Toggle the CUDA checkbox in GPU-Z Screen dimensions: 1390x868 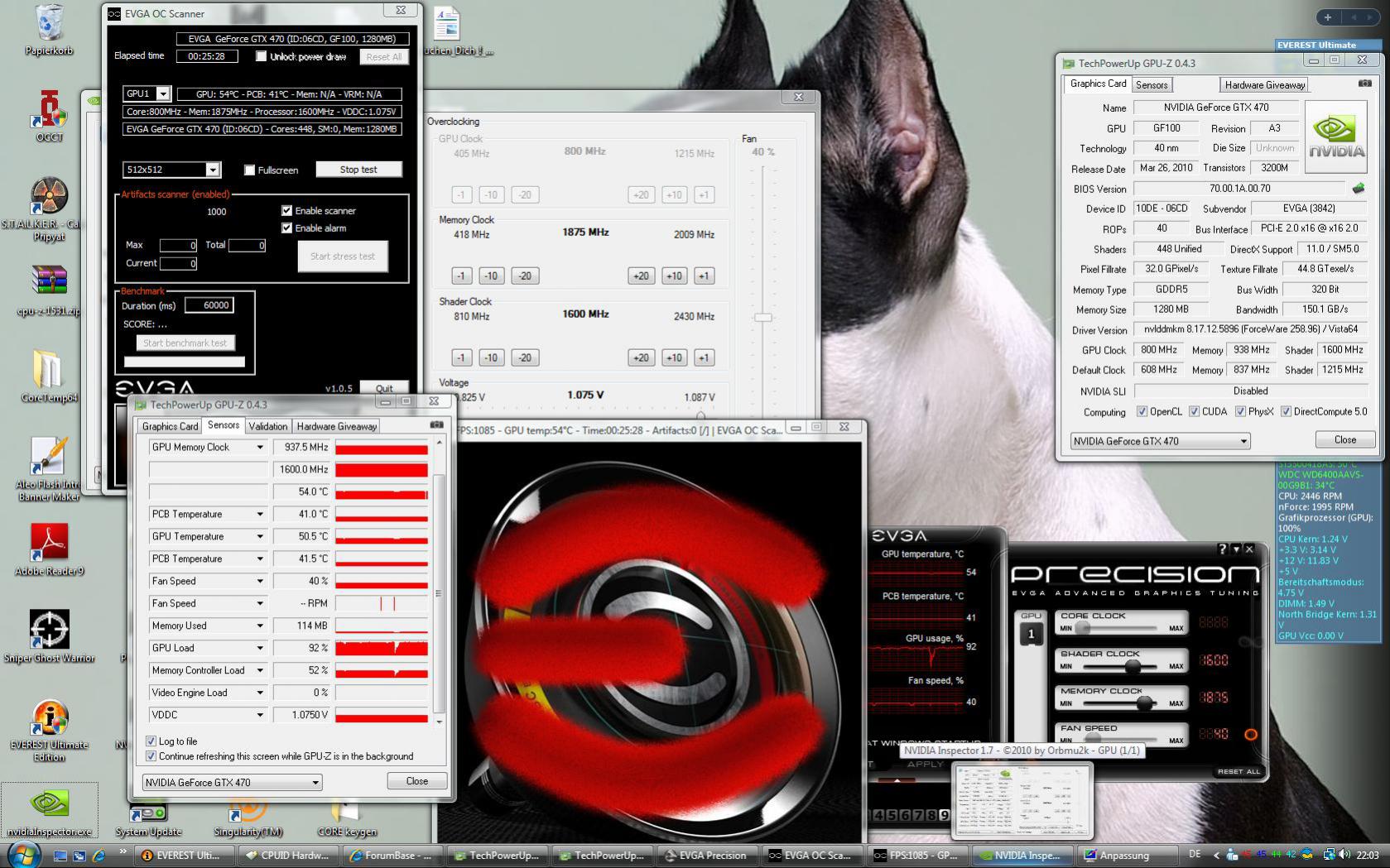(1194, 411)
